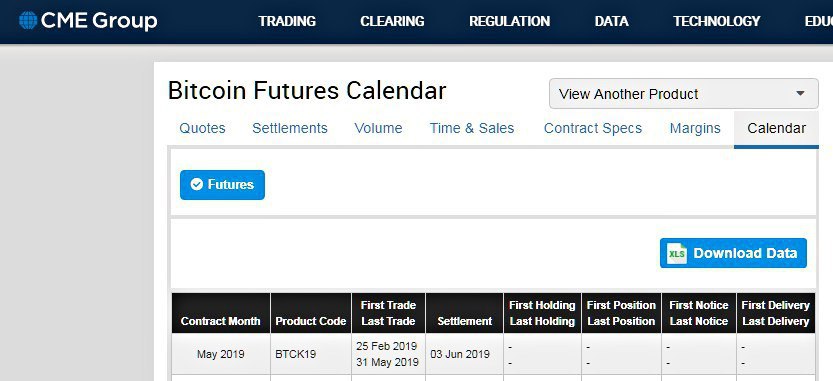Switch to the Volume tab
833x381 pixels.
378,128
